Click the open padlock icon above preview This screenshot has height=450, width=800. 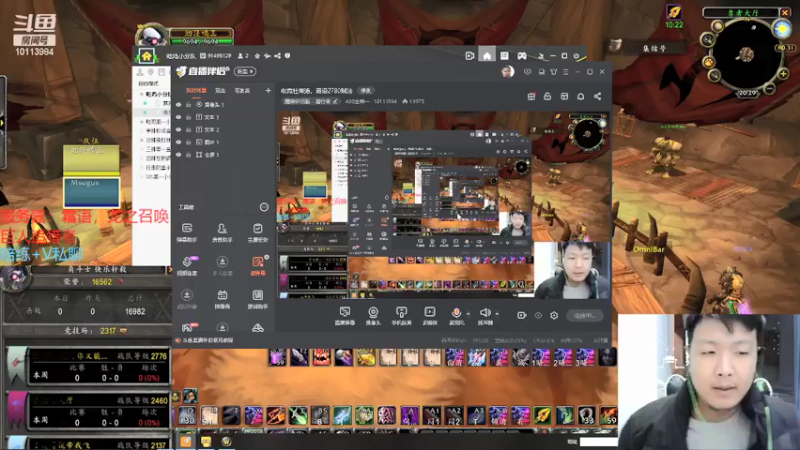click(x=547, y=96)
